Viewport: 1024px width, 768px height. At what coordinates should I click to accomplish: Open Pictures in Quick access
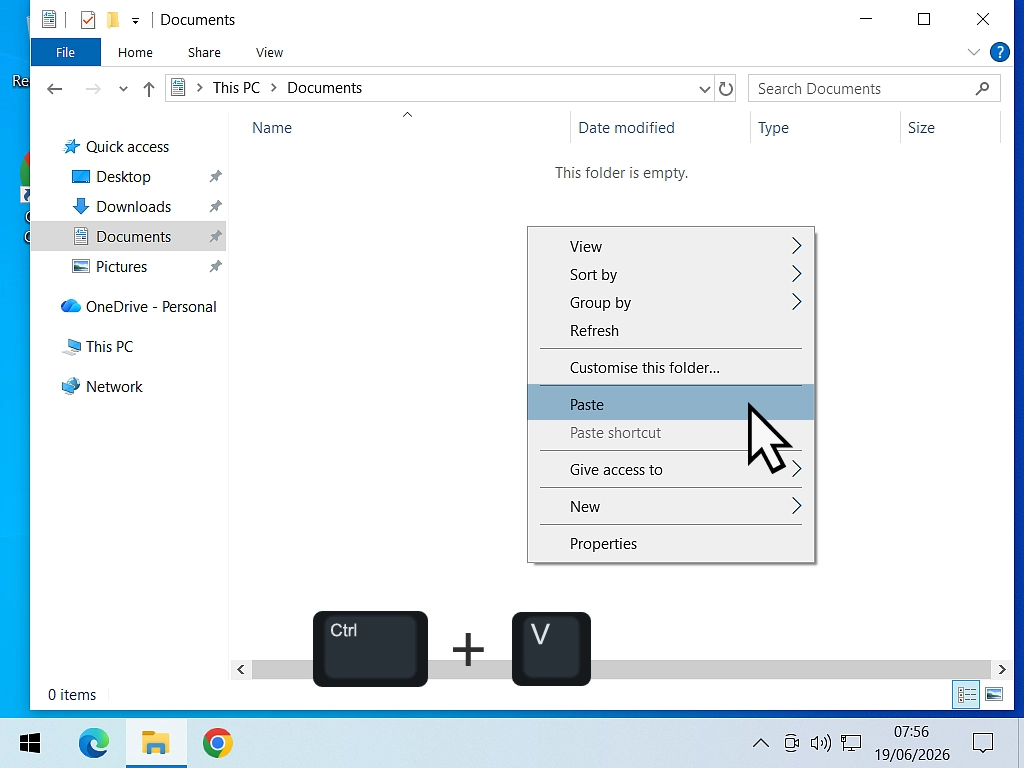(121, 267)
